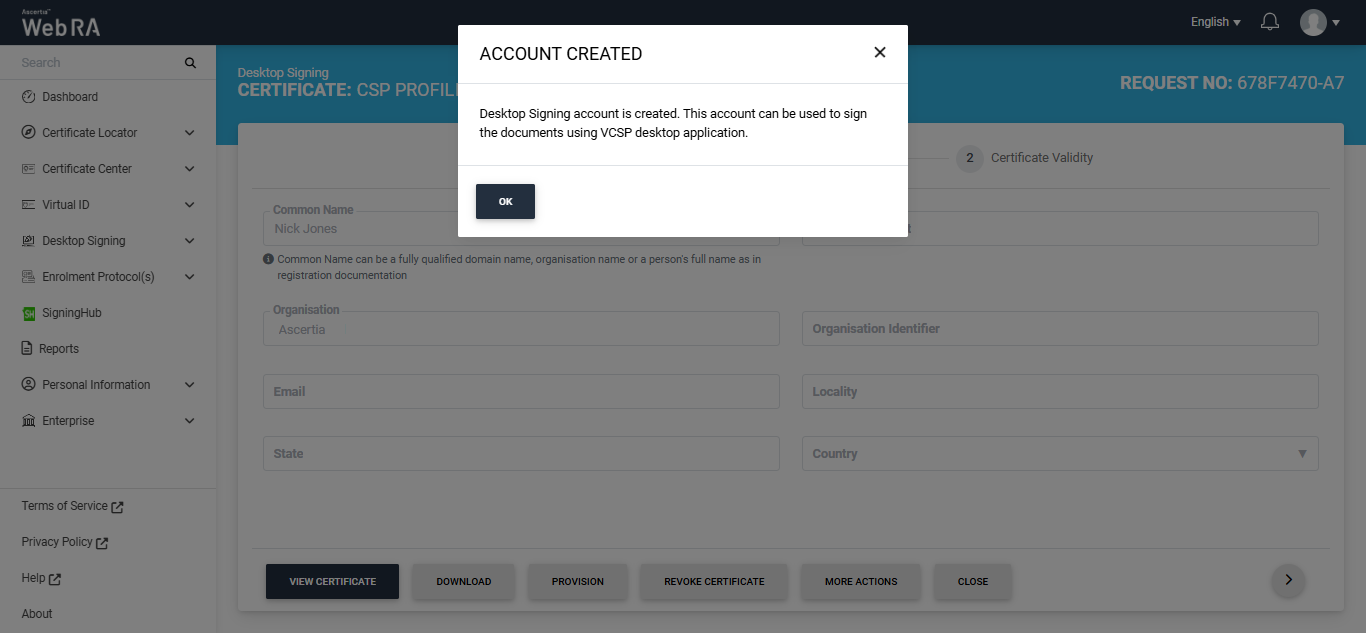Viewport: 1366px width, 633px height.
Task: Close the Account Created dialog with X
Action: pyautogui.click(x=880, y=53)
